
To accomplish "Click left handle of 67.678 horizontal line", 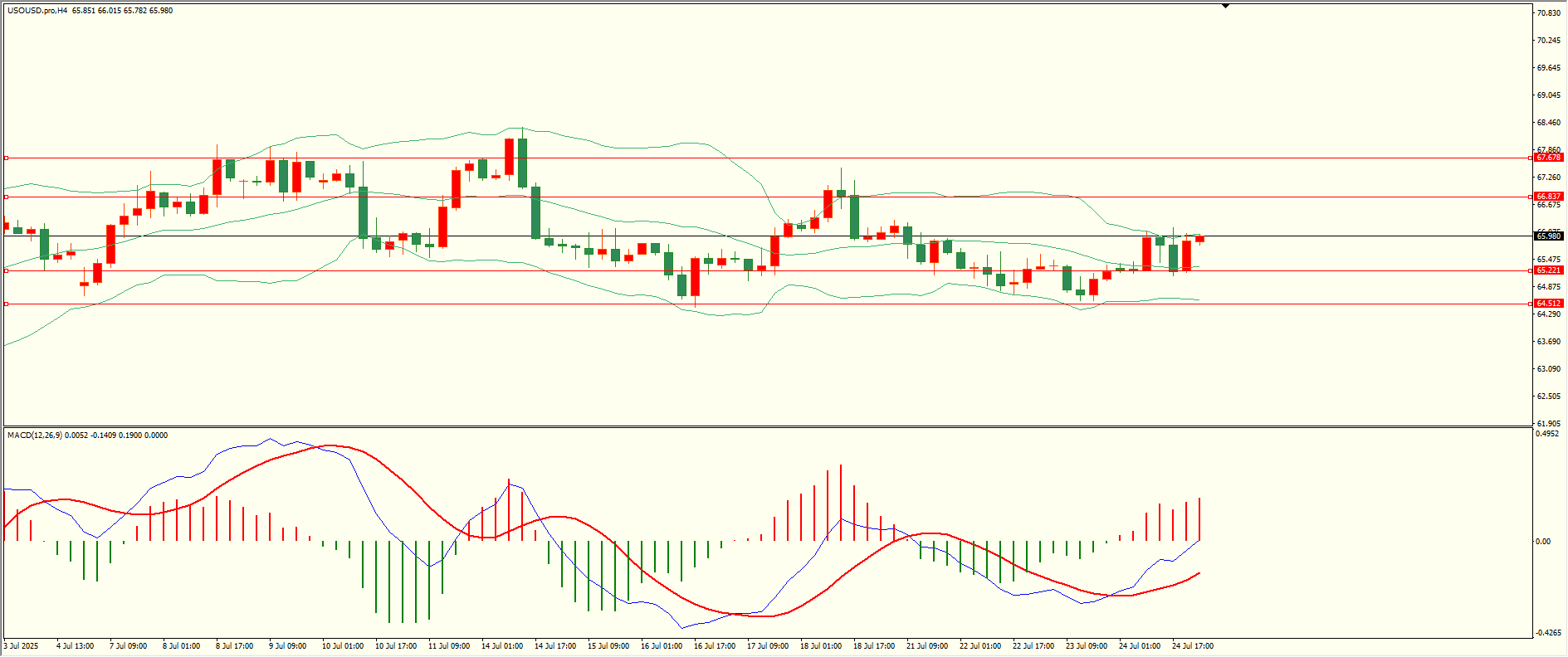I will pos(7,158).
